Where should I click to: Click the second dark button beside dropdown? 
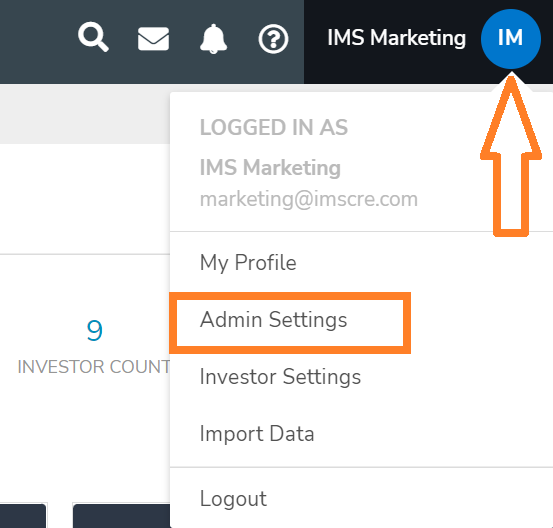click(122, 515)
